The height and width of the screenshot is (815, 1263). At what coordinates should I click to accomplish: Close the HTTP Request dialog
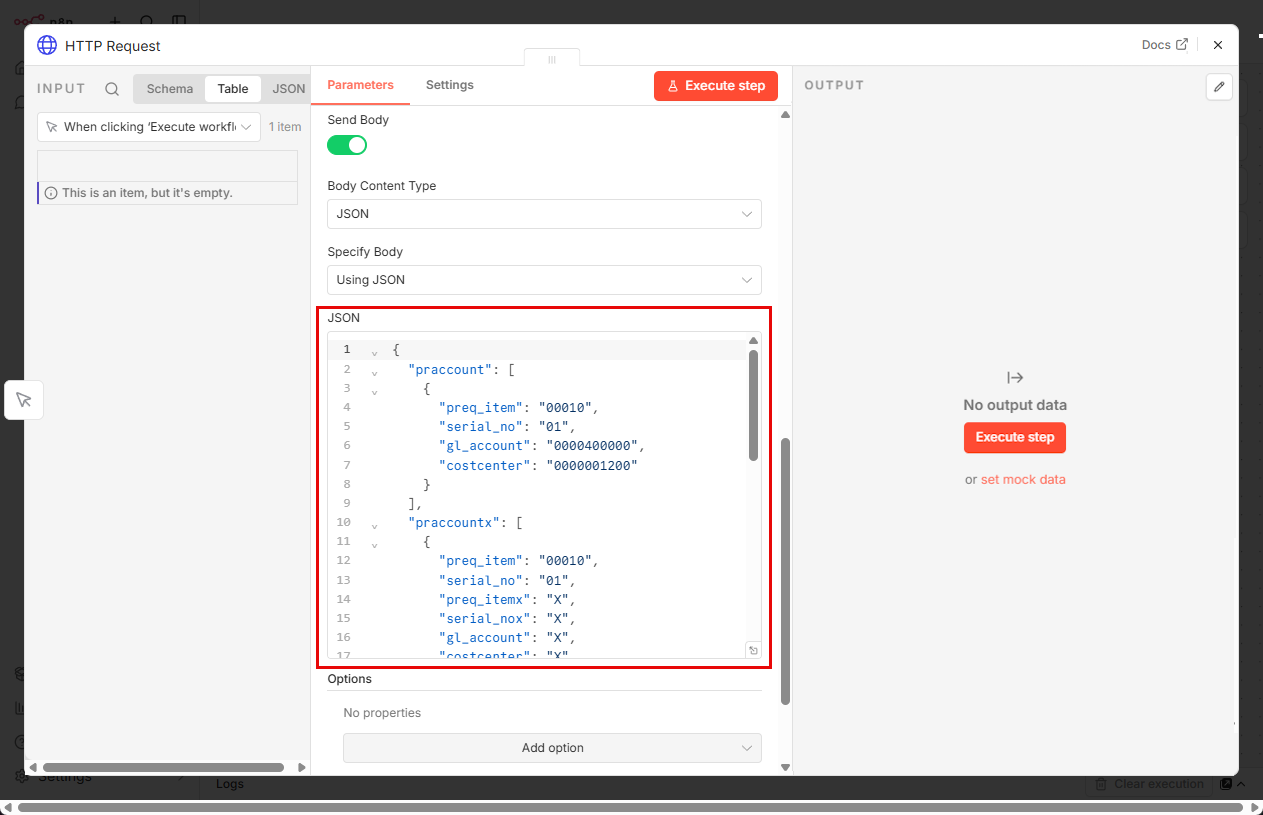tap(1217, 45)
